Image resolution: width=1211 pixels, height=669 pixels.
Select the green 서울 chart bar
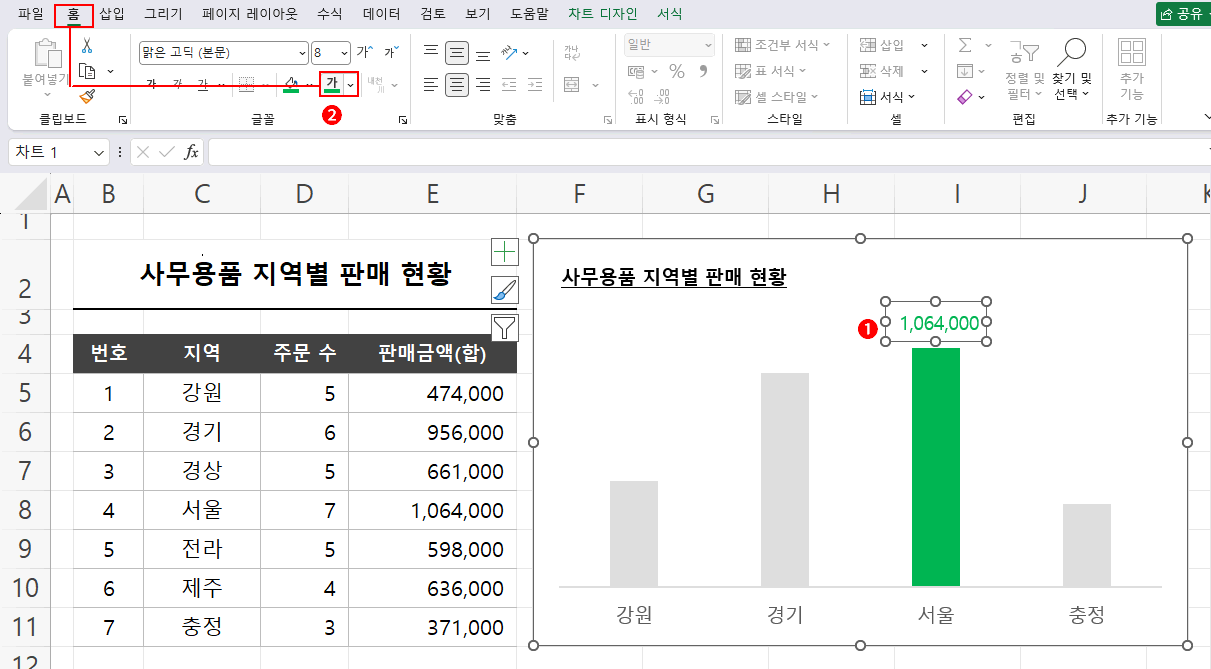click(936, 467)
